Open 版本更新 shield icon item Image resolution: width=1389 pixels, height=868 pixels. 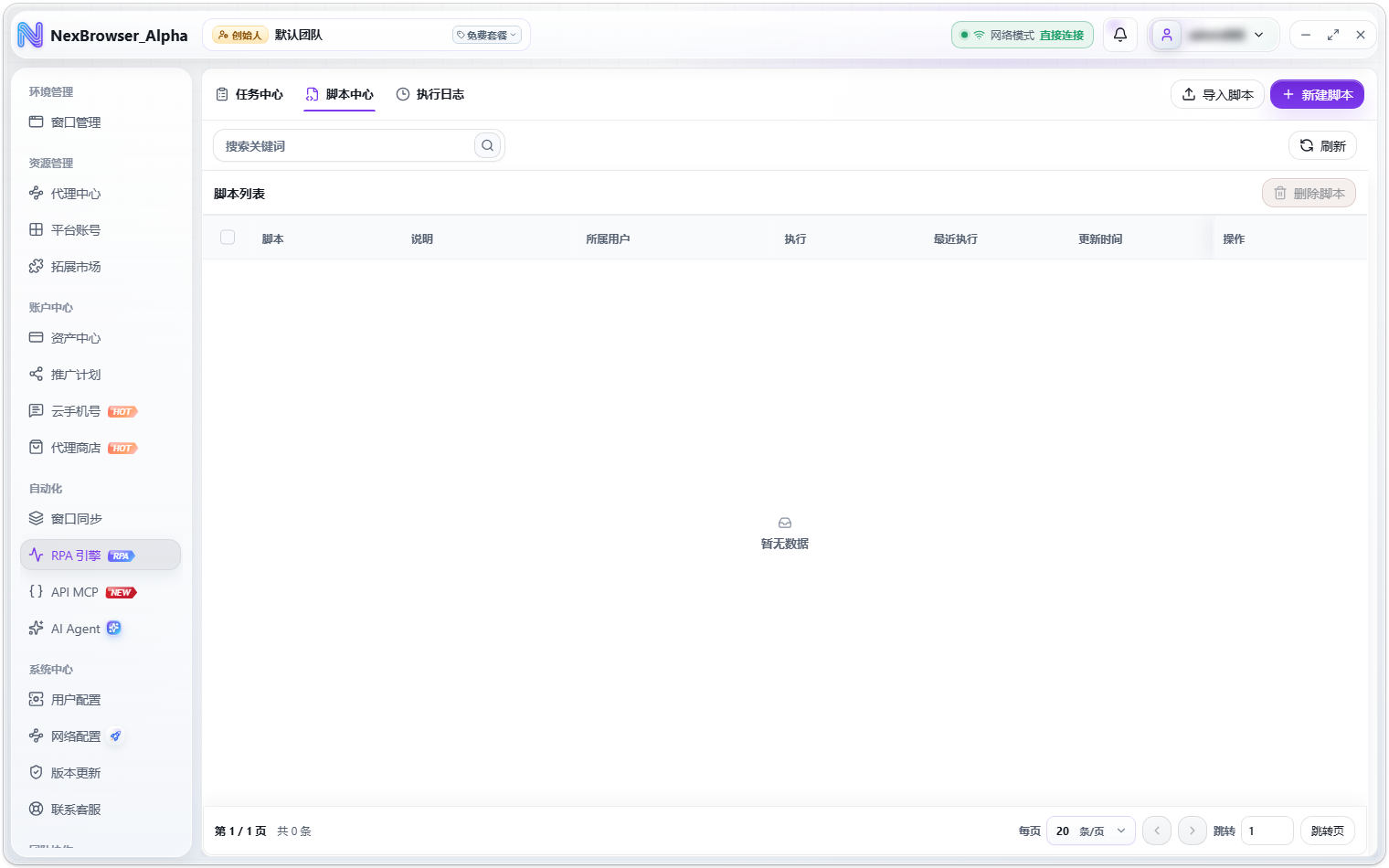pyautogui.click(x=101, y=773)
